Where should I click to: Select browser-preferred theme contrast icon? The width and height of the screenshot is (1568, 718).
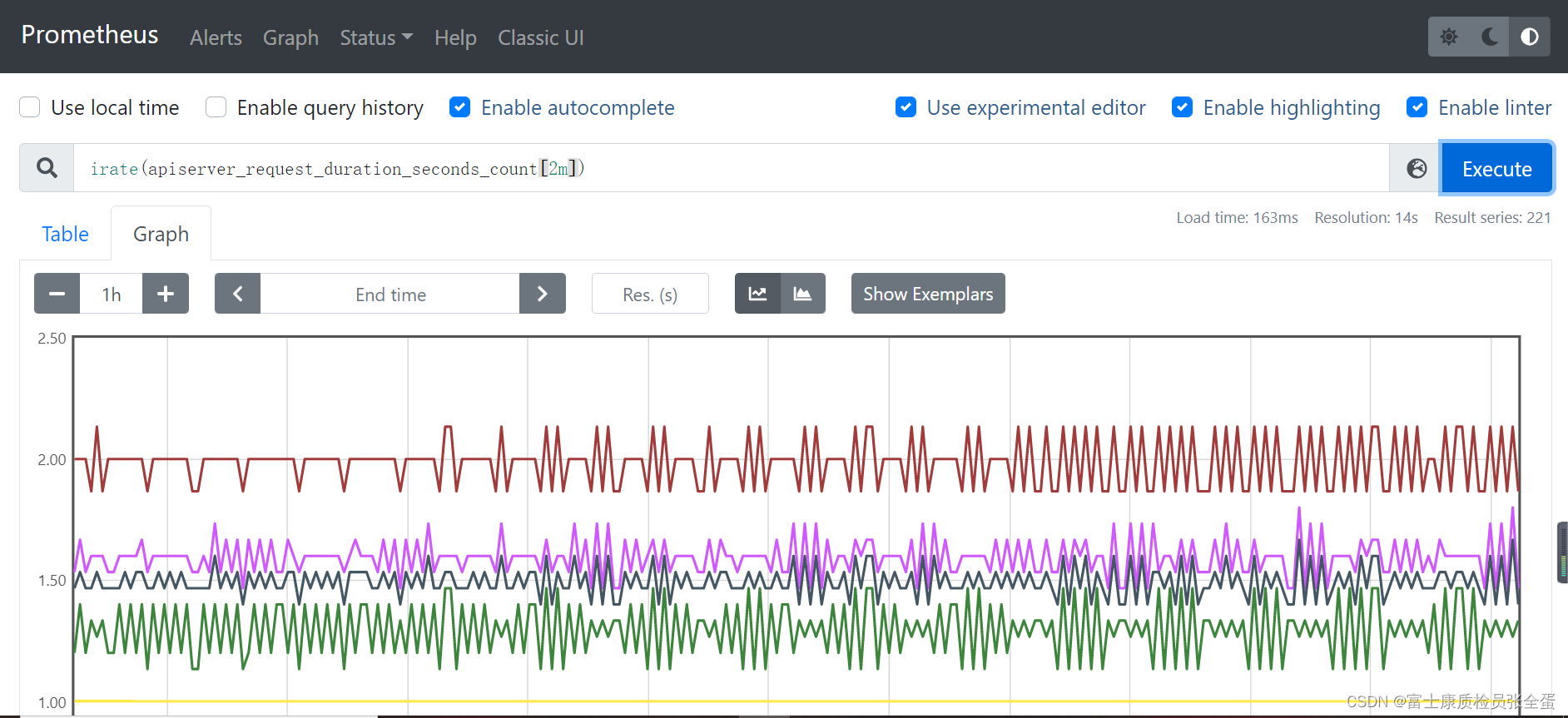pos(1530,37)
